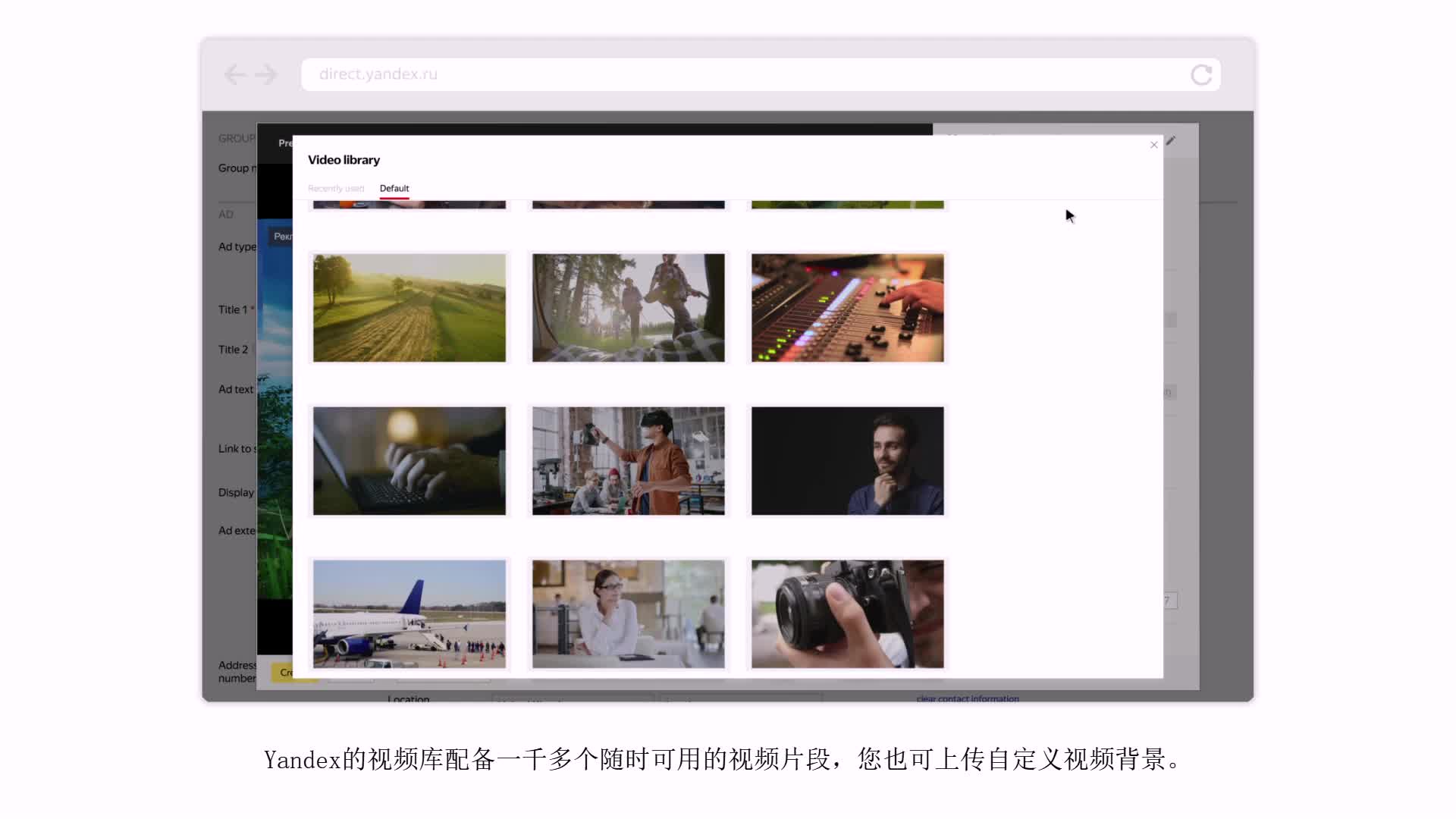Choose the VR headset workshop video
The width and height of the screenshot is (1456, 819).
tap(629, 461)
